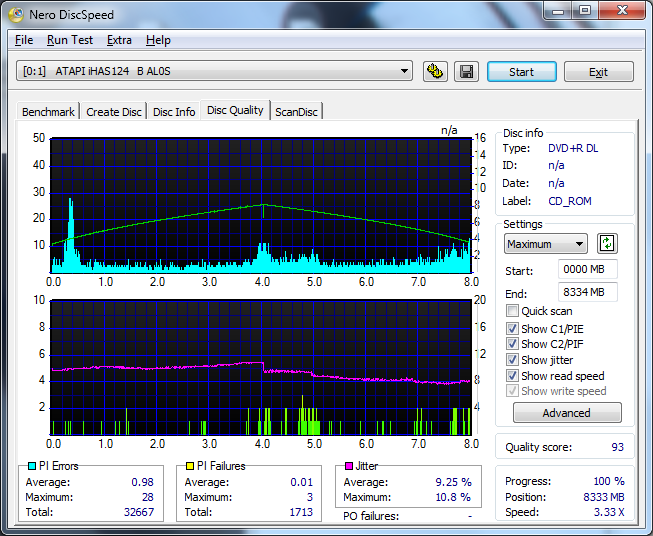Click the floppy disk save icon
The image size is (653, 536).
tap(465, 72)
